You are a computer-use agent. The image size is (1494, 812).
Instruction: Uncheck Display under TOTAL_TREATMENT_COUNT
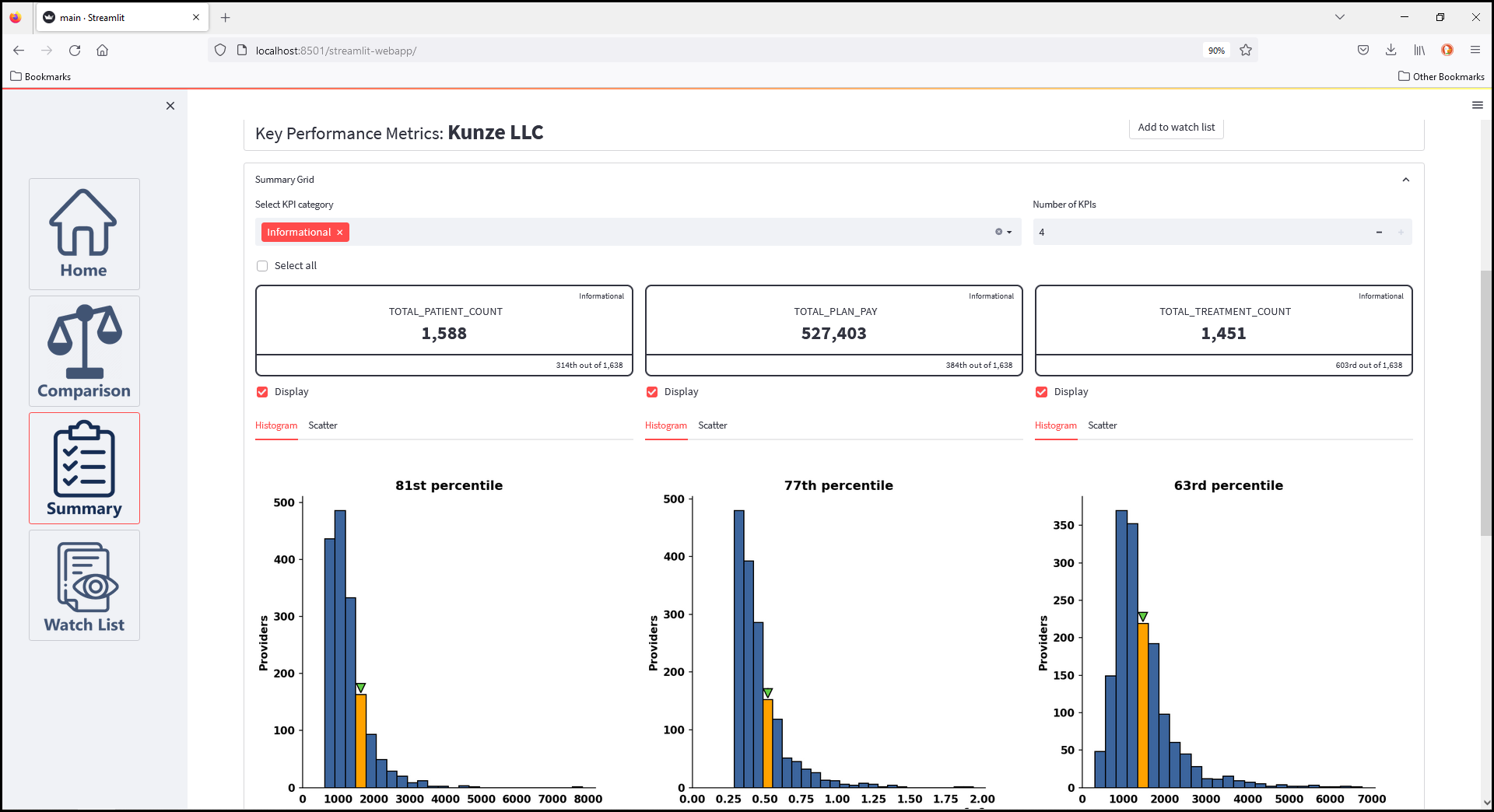[1042, 392]
